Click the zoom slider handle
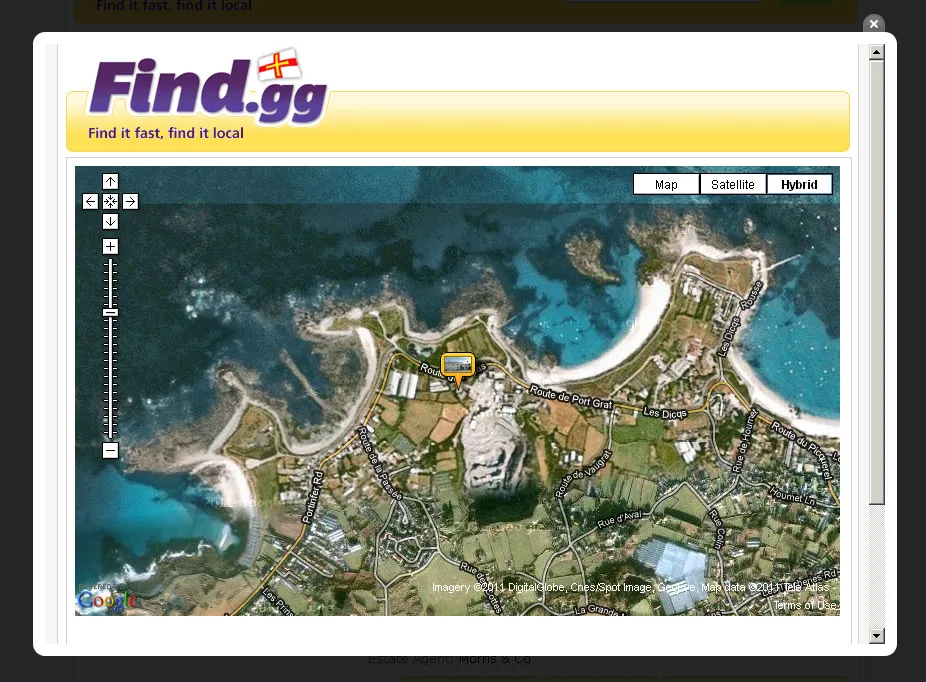926x682 pixels. tap(110, 312)
